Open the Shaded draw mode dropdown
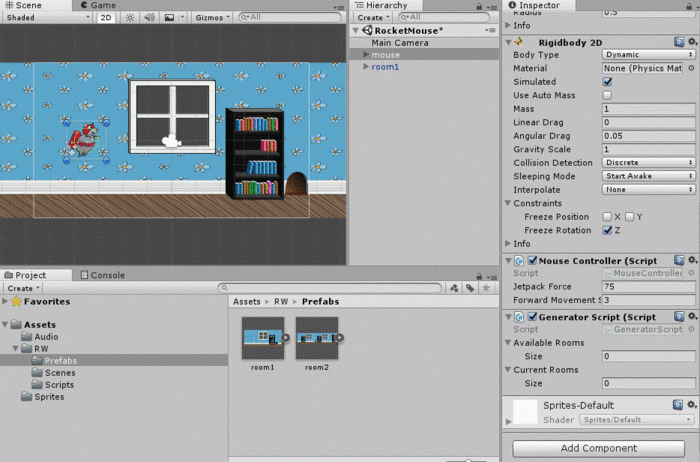The height and width of the screenshot is (462, 700). [48, 17]
